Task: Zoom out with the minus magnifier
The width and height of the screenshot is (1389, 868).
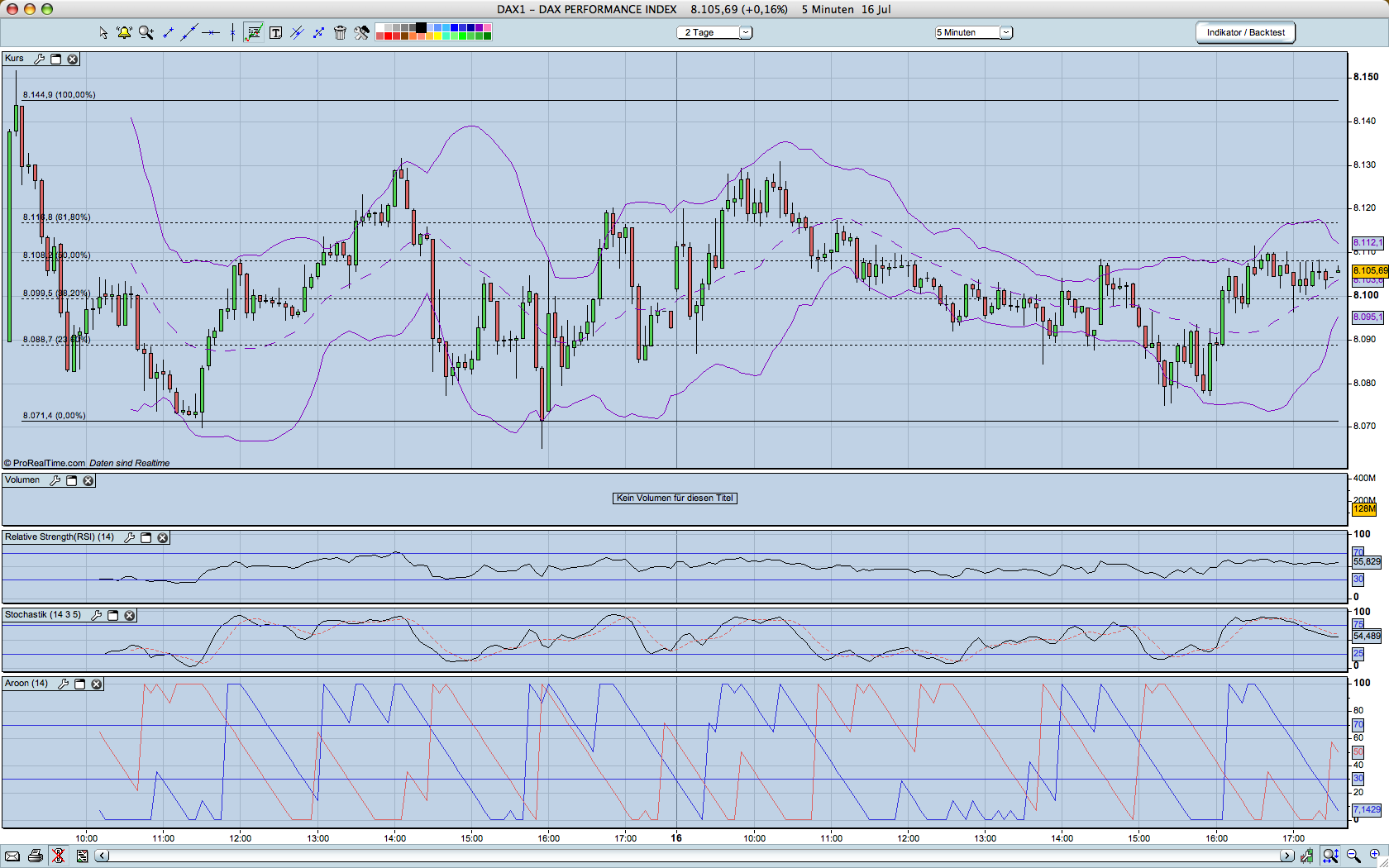Action: click(x=1353, y=856)
